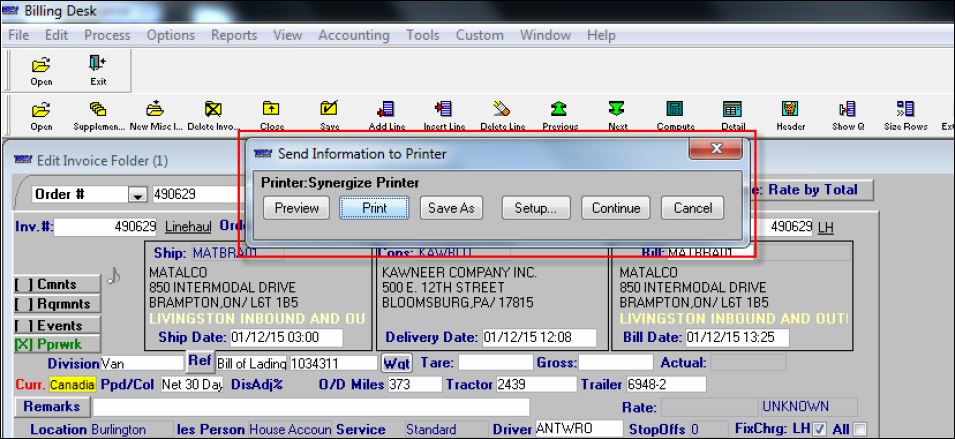The height and width of the screenshot is (439, 955).
Task: Click the Insert Line toolbar icon
Action: point(444,114)
